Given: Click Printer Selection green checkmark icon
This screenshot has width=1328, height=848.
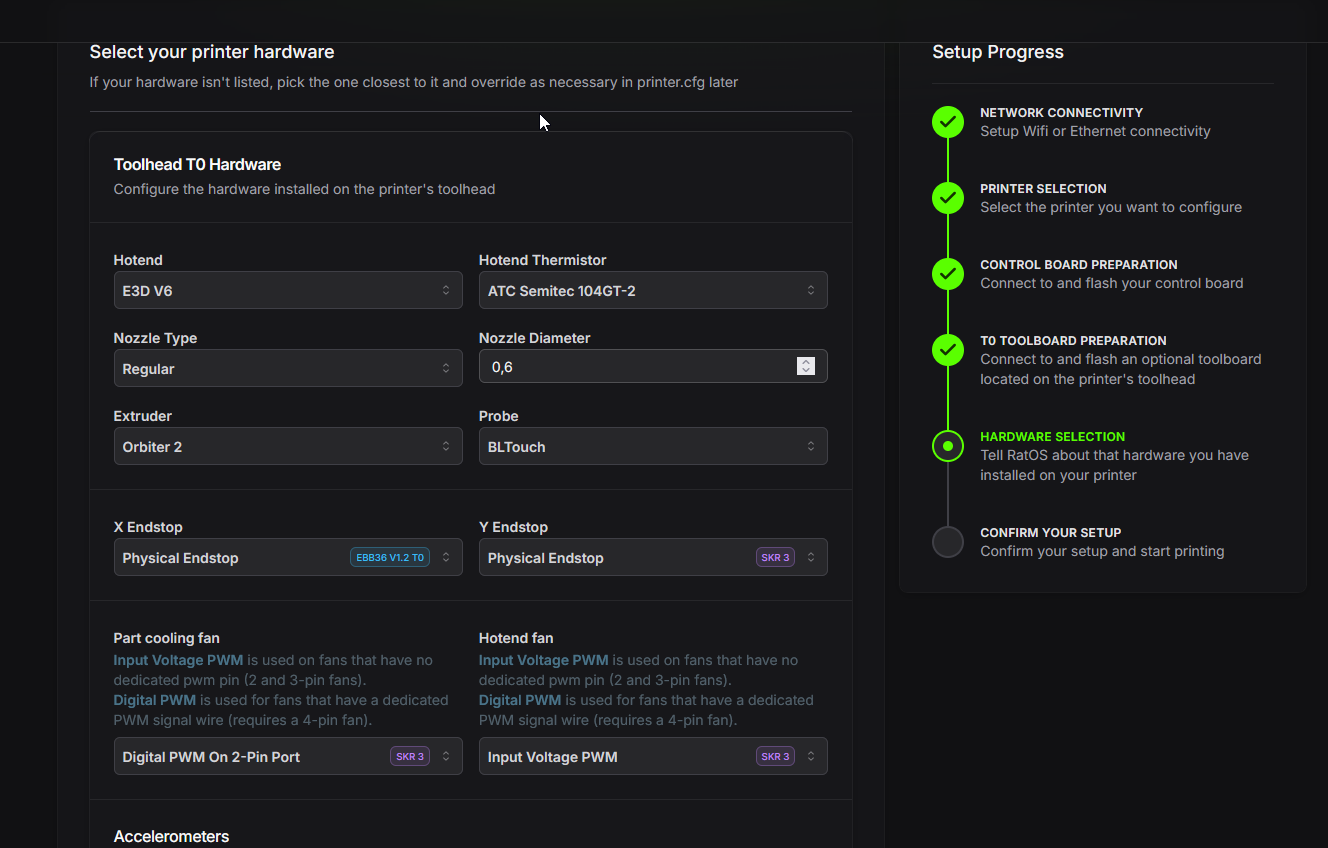Looking at the screenshot, I should [x=948, y=198].
